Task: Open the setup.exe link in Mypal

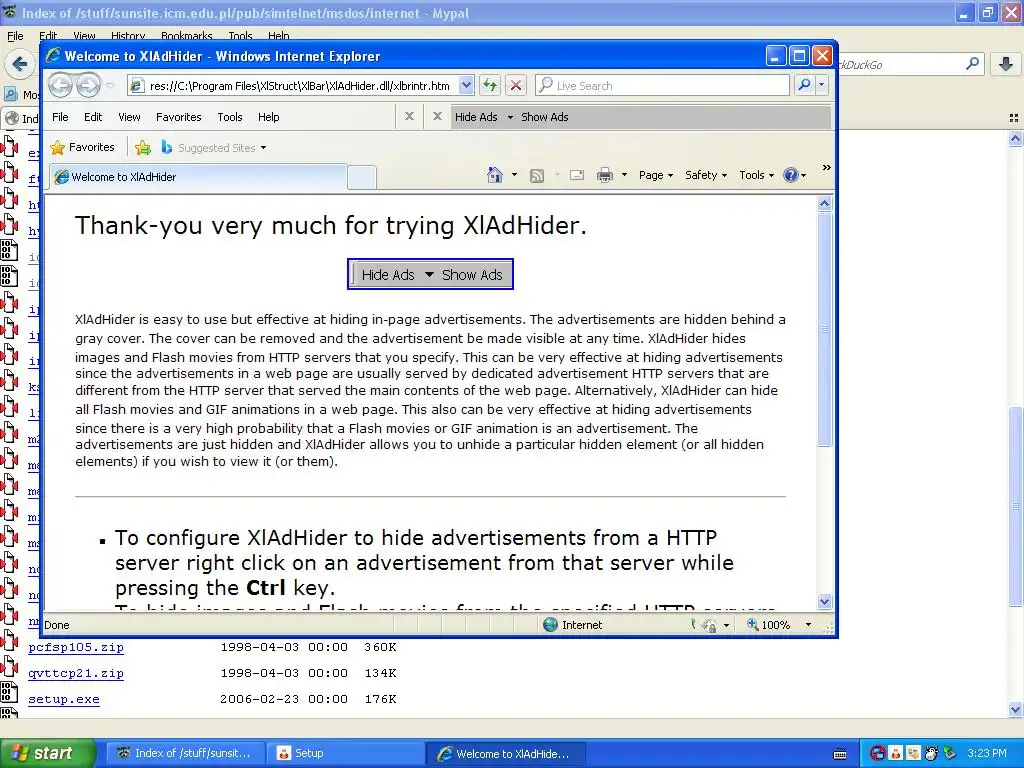Action: (x=64, y=699)
